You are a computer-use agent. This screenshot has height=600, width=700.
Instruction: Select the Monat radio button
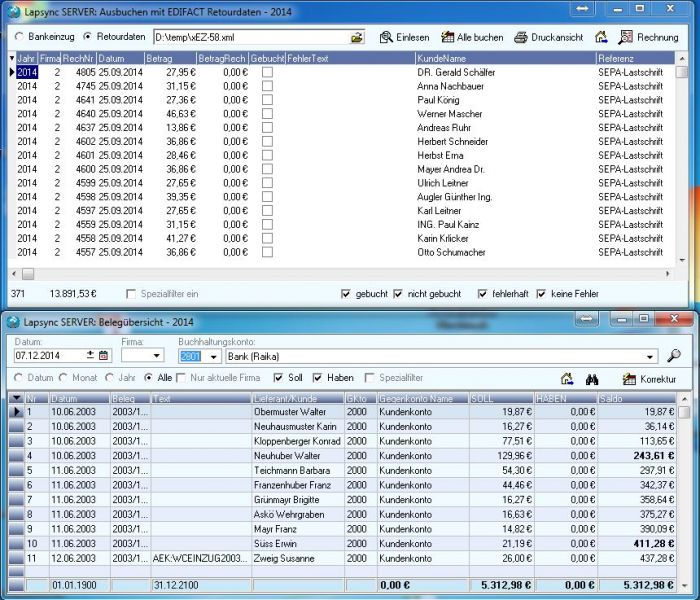click(x=65, y=378)
